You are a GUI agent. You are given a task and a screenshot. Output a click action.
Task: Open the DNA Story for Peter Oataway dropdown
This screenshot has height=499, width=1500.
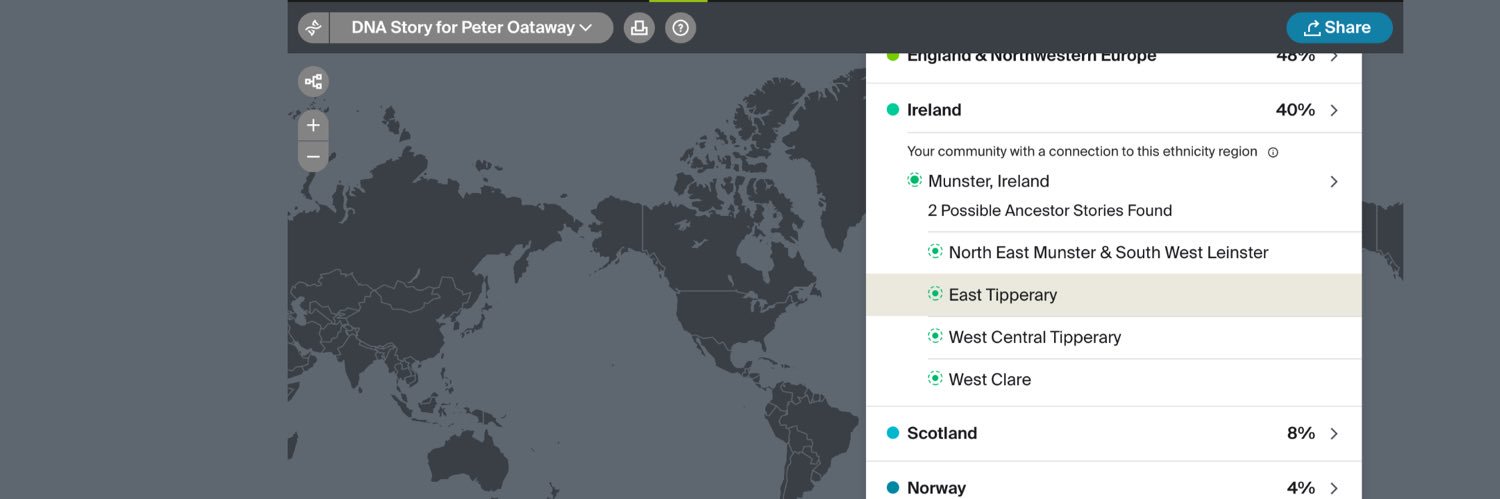pyautogui.click(x=471, y=28)
